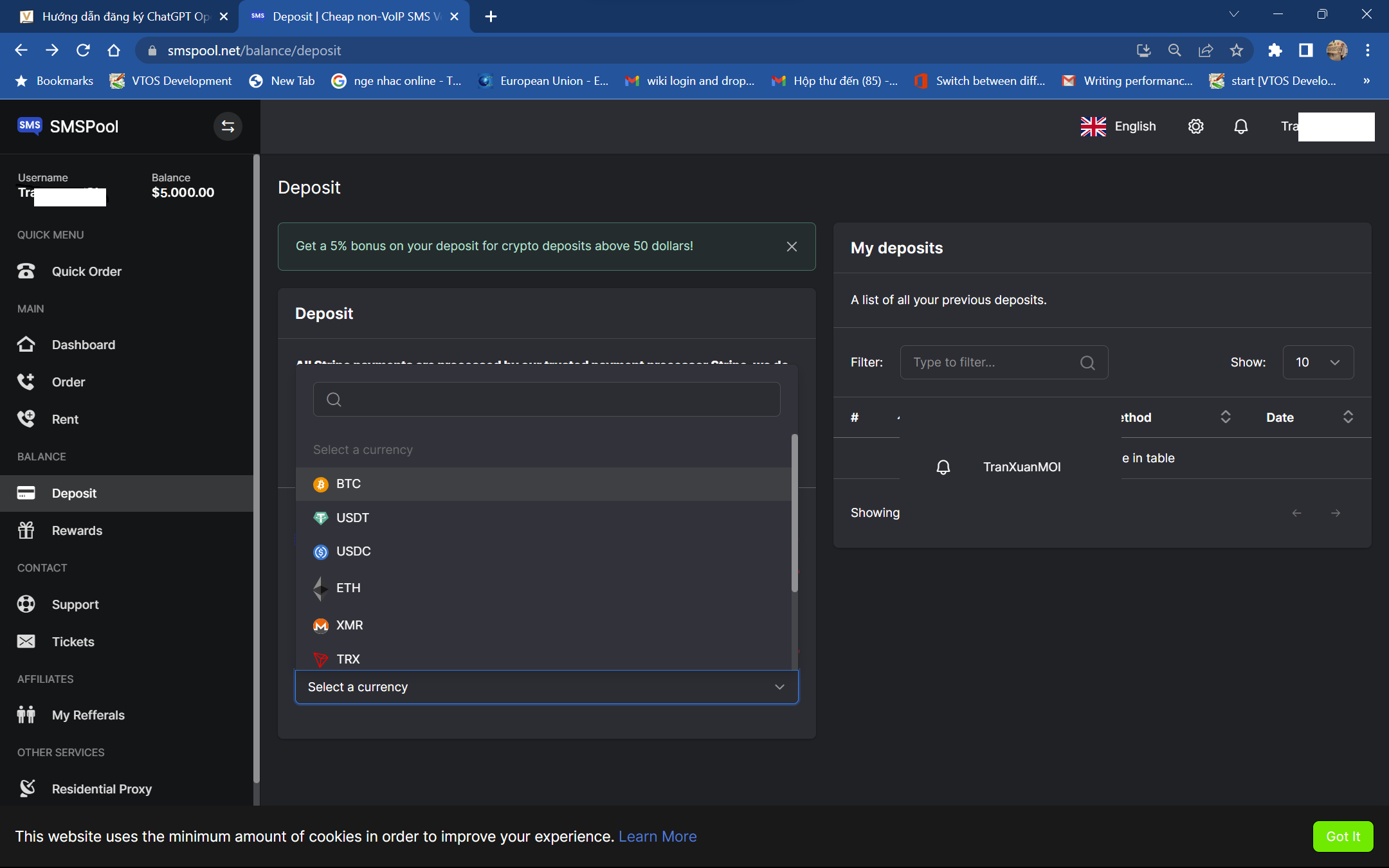1389x868 pixels.
Task: Bookmark this page with star icon
Action: 1236,50
